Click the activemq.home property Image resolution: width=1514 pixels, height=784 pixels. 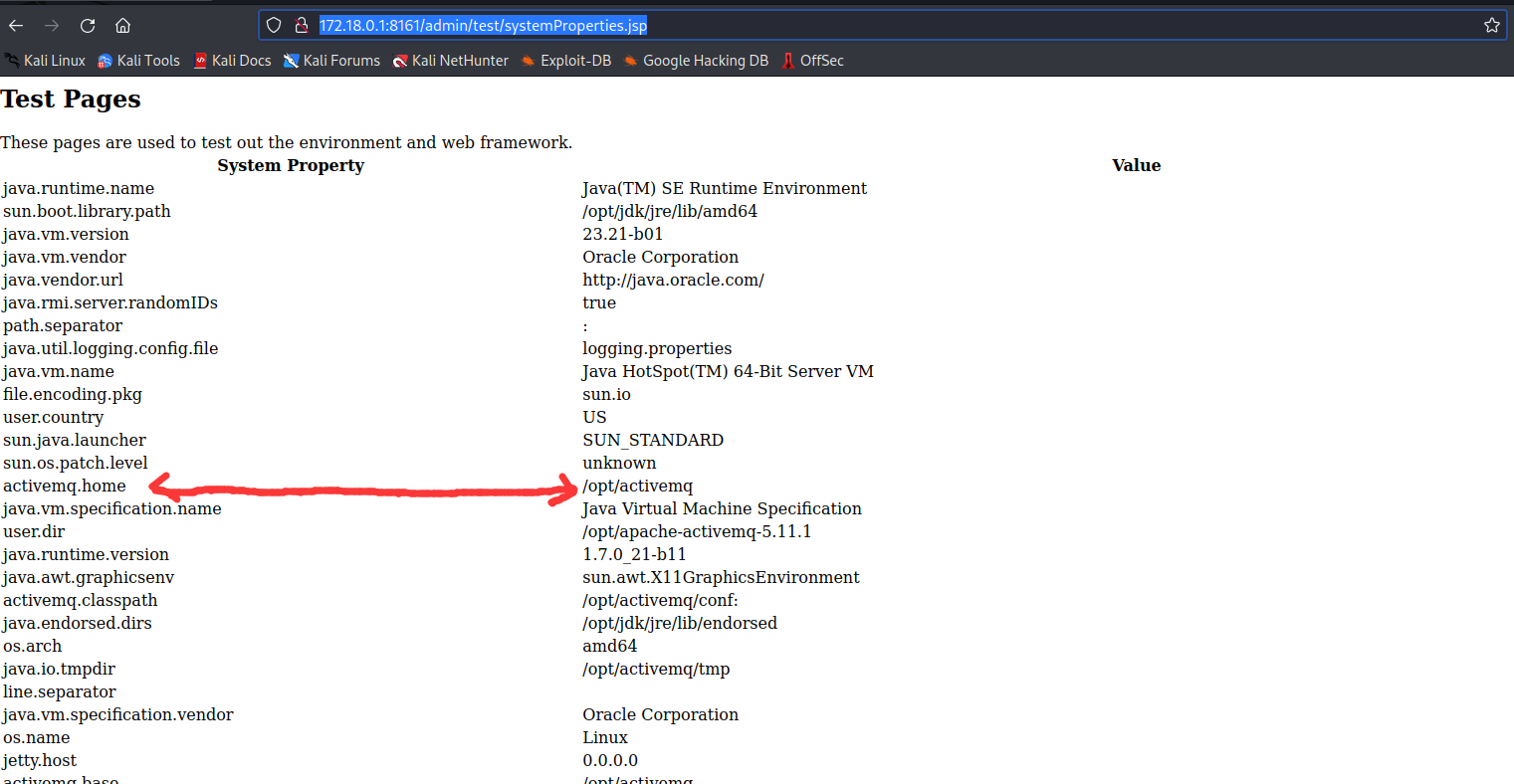pos(65,486)
